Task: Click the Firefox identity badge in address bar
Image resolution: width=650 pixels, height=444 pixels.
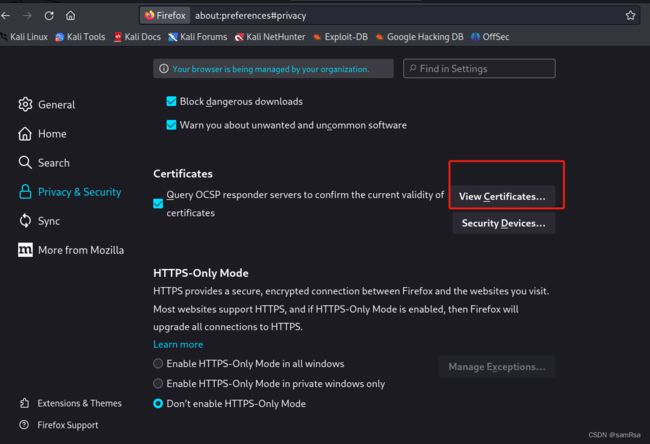Action: tap(165, 16)
